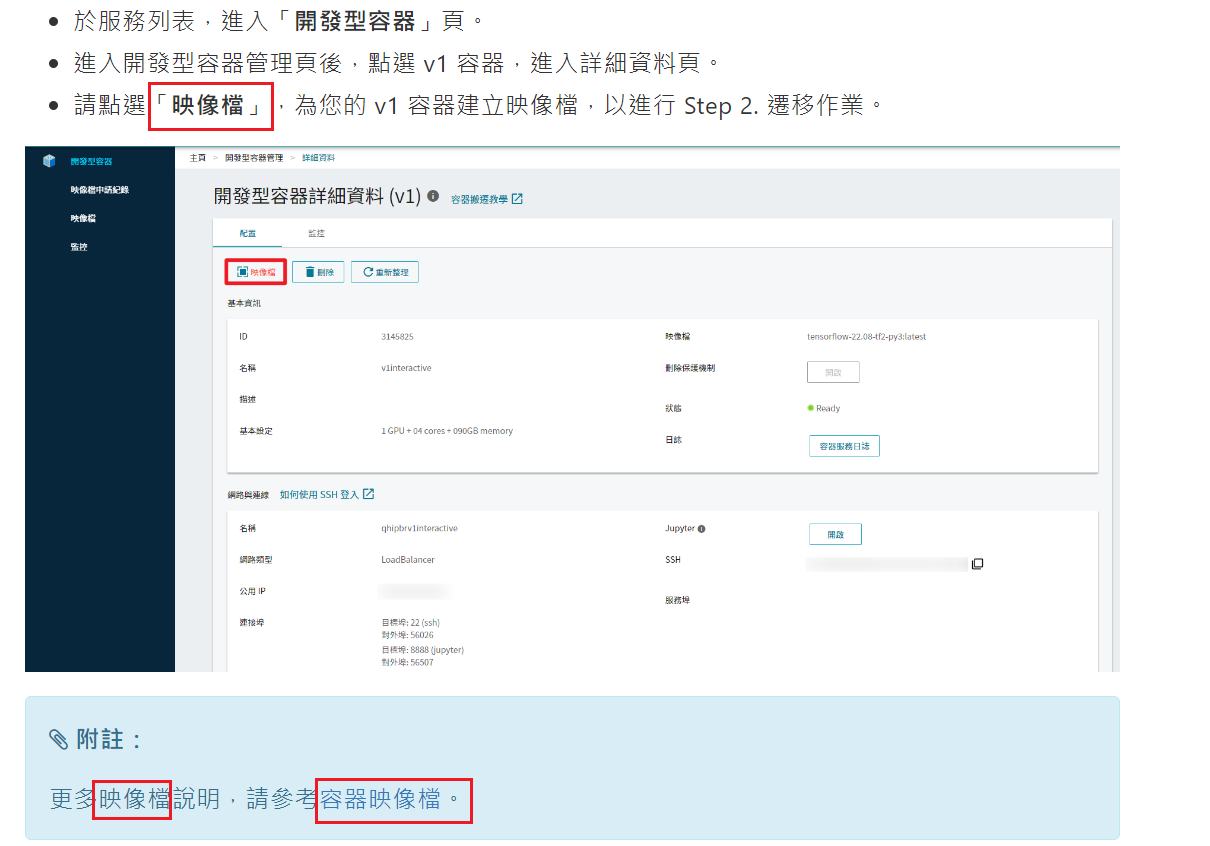Open the 容器服務日誌 button
The width and height of the screenshot is (1210, 846).
[x=845, y=446]
